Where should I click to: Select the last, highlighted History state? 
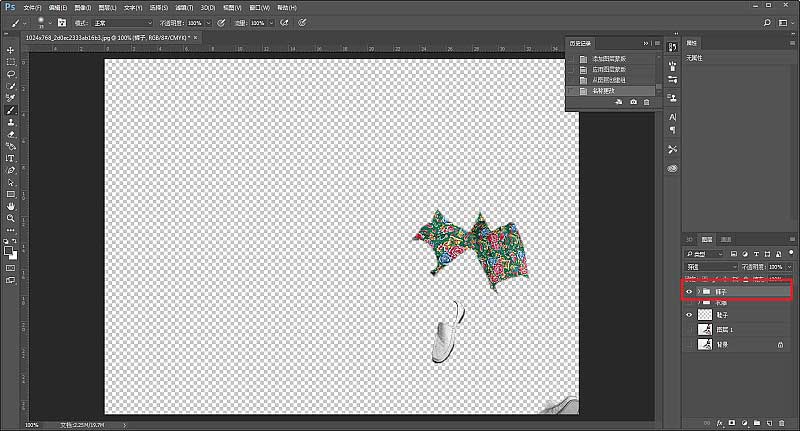point(611,91)
